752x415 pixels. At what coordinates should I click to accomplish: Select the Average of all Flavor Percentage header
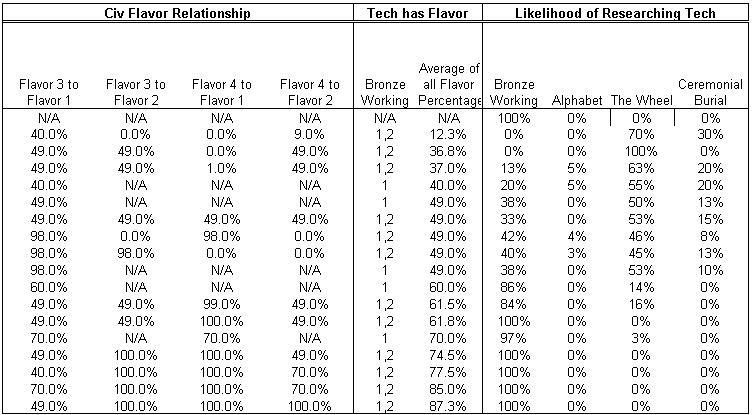pyautogui.click(x=450, y=84)
